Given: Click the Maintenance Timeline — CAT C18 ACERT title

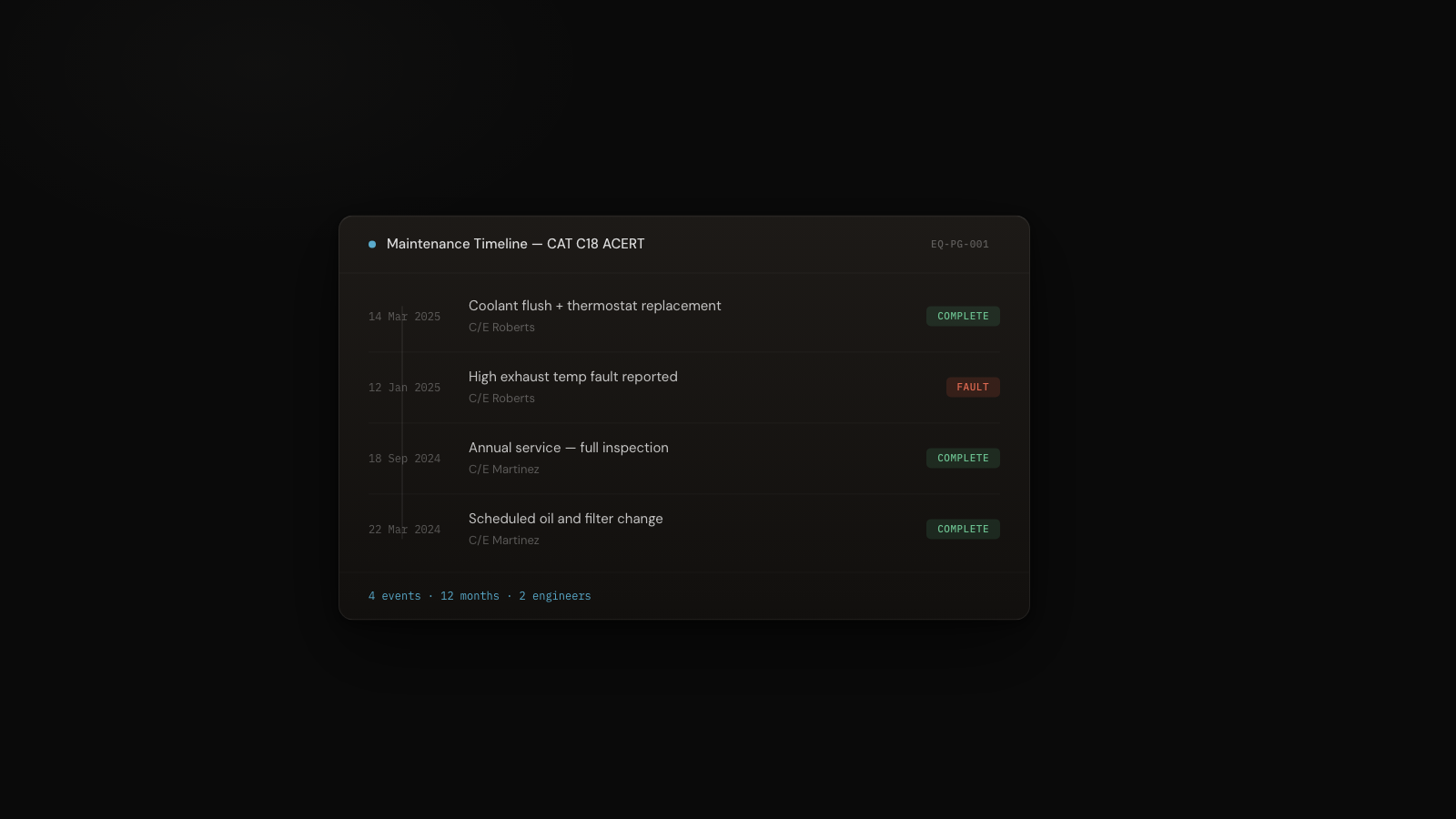Looking at the screenshot, I should point(515,244).
